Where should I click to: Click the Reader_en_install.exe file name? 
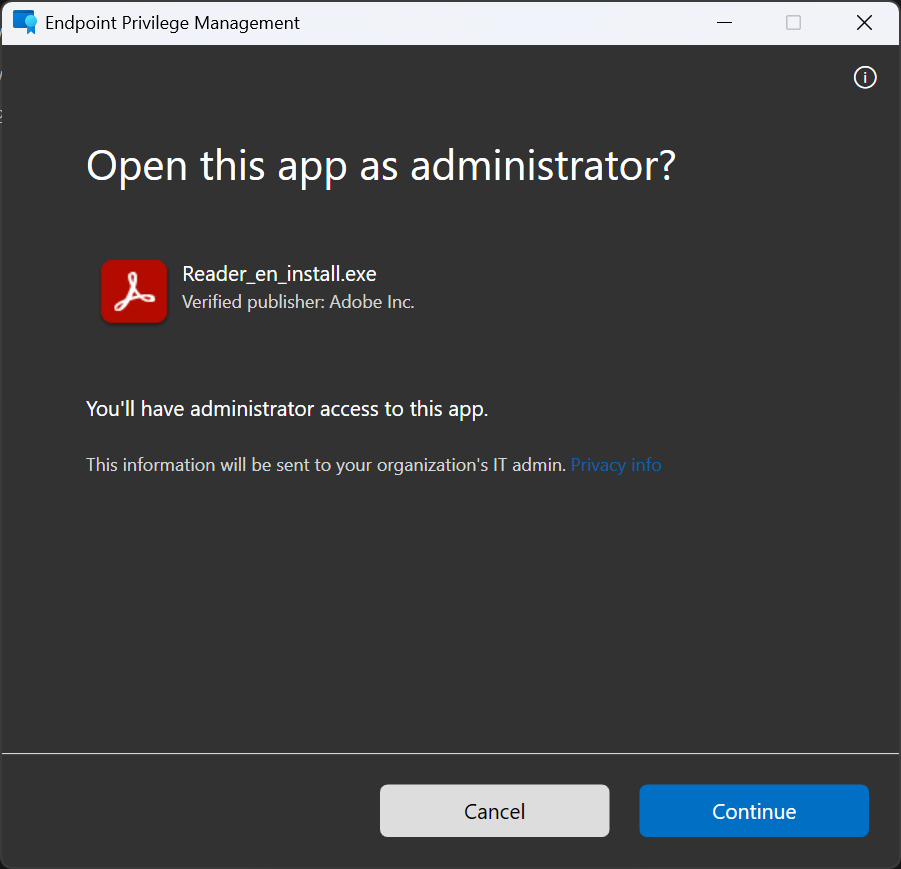pyautogui.click(x=279, y=274)
